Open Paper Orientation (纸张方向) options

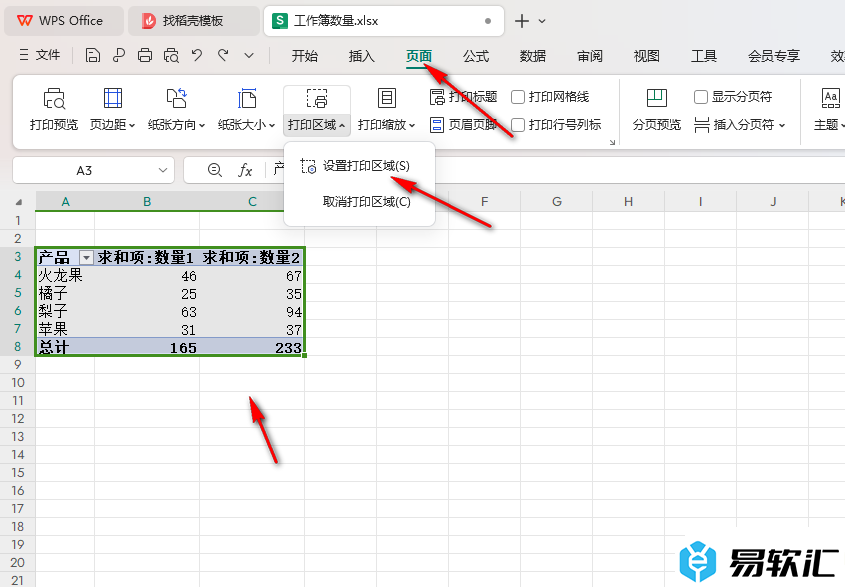click(x=176, y=109)
